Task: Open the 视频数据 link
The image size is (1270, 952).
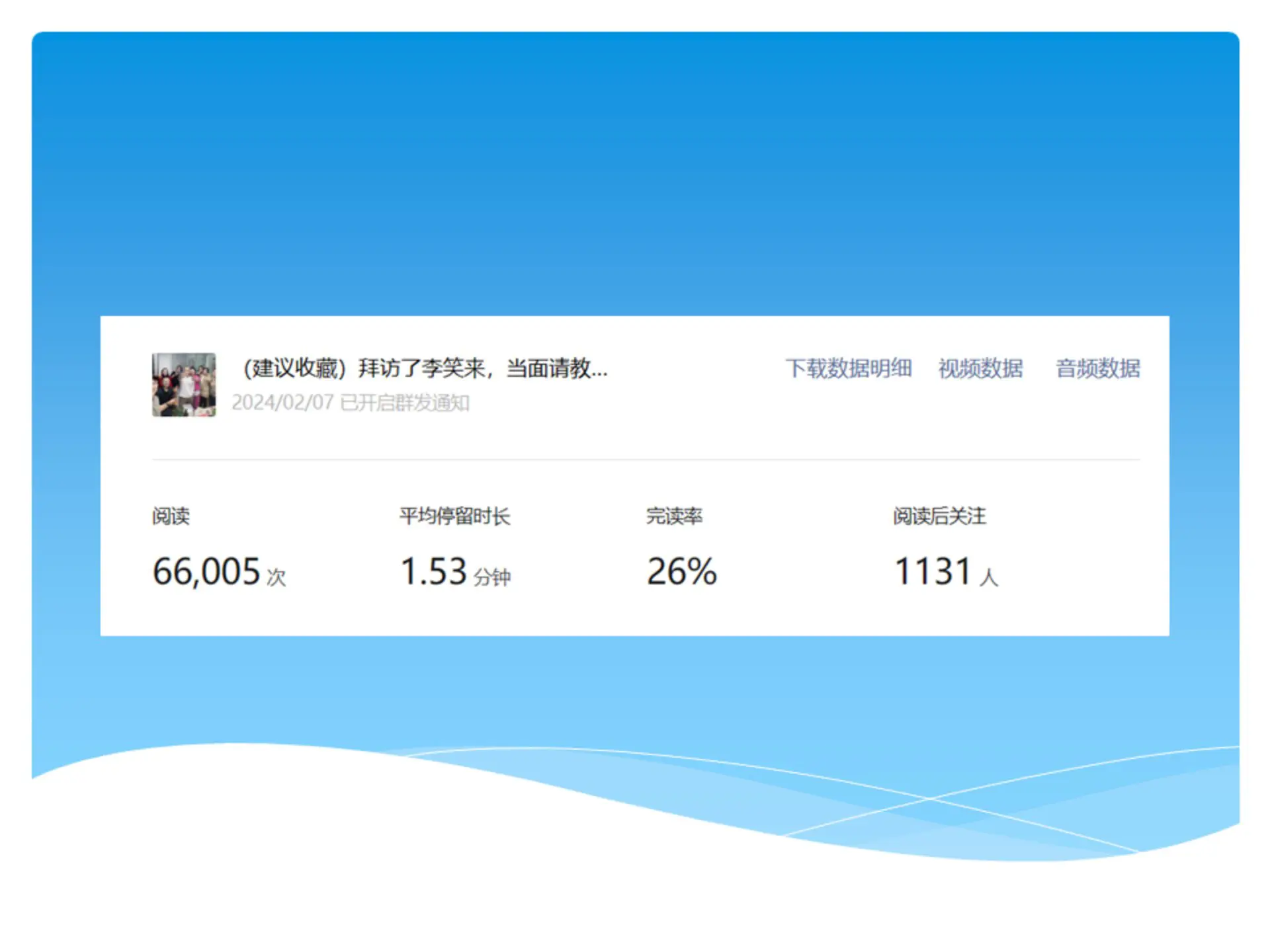Action: pos(980,368)
